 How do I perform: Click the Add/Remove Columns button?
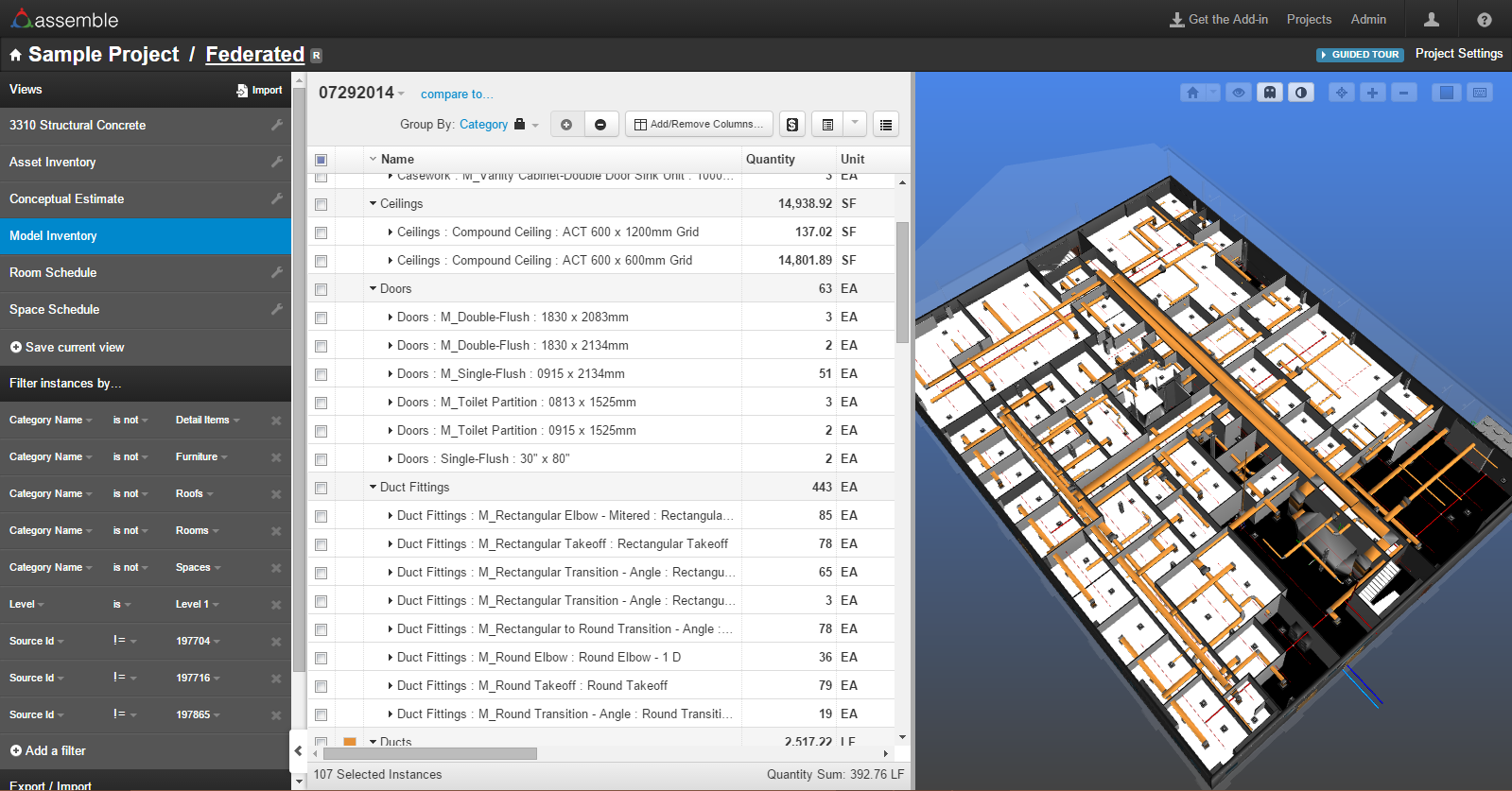coord(699,124)
